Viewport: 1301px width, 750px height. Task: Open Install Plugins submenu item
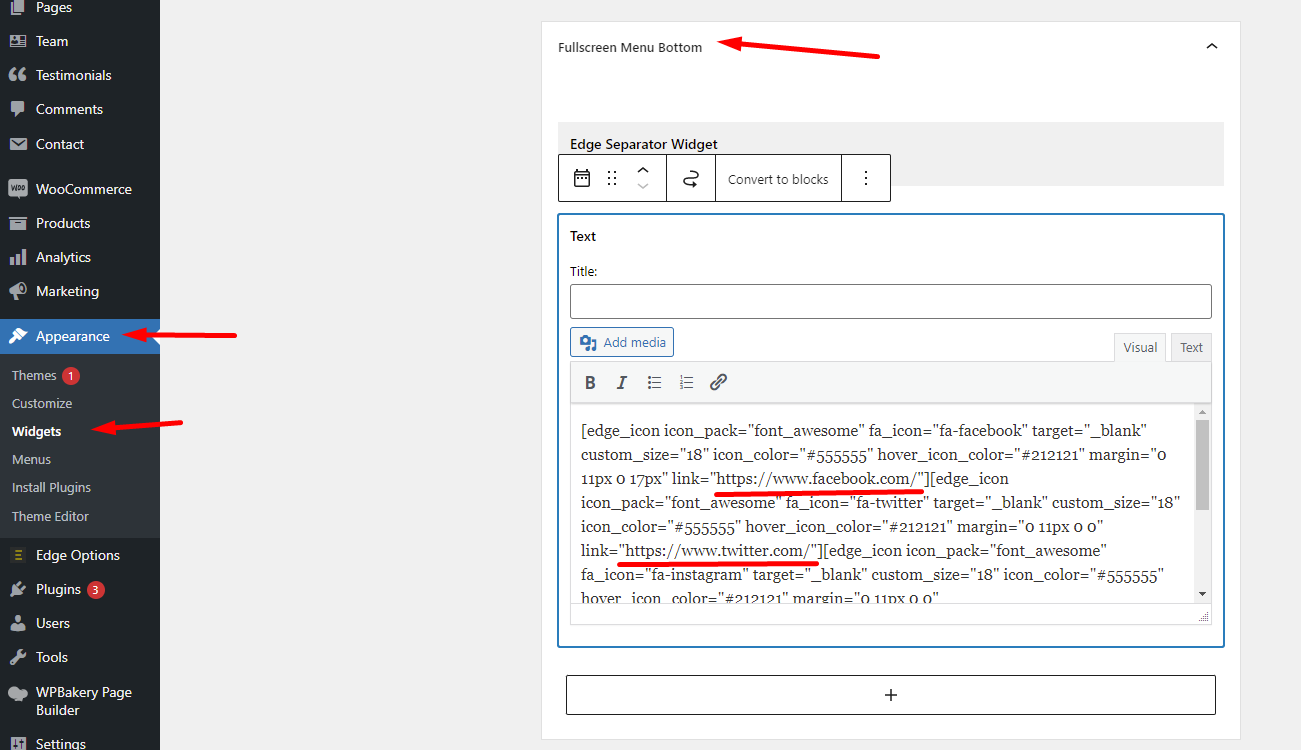coord(51,488)
